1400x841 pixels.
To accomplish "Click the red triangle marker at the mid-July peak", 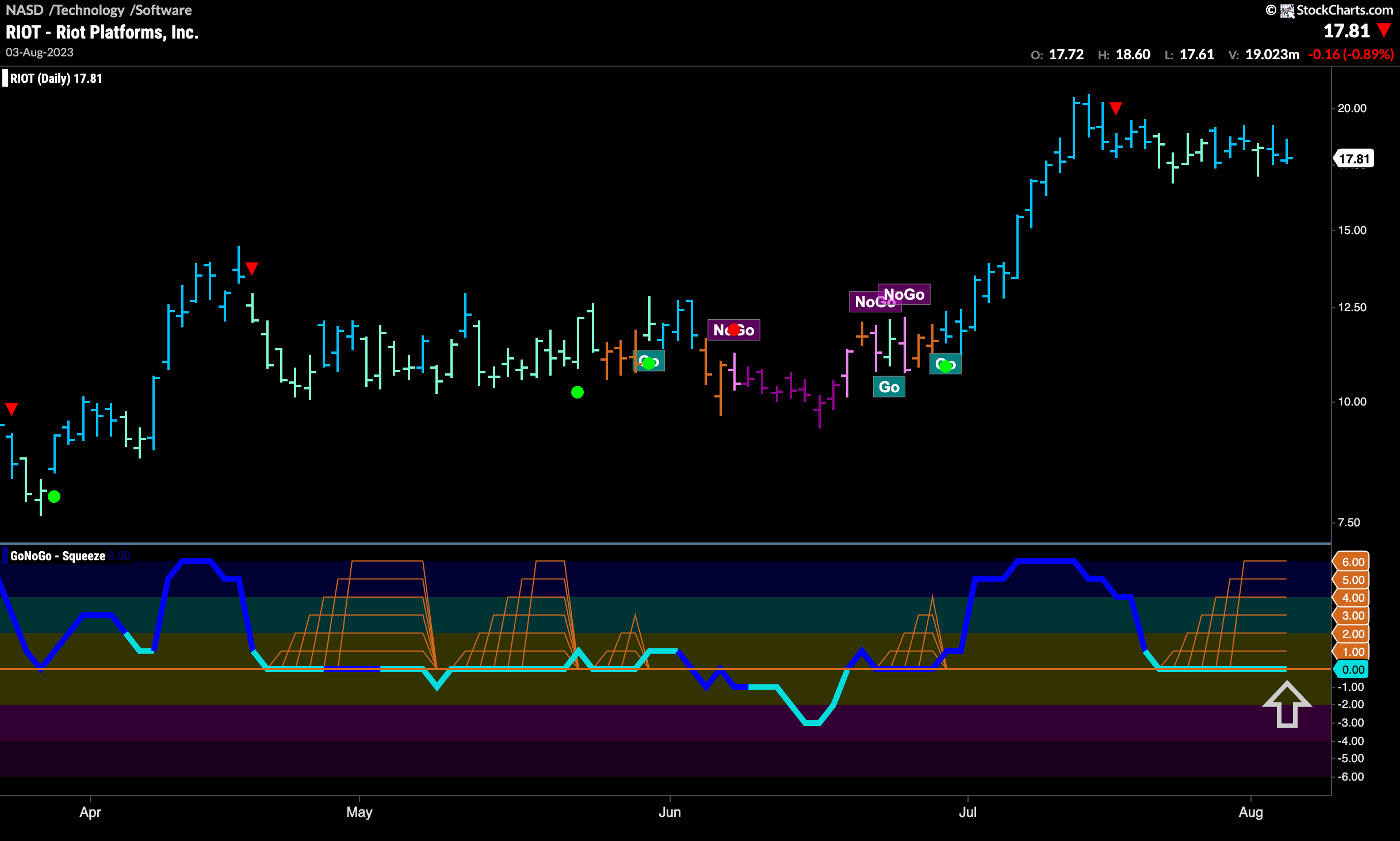I will click(x=1116, y=108).
